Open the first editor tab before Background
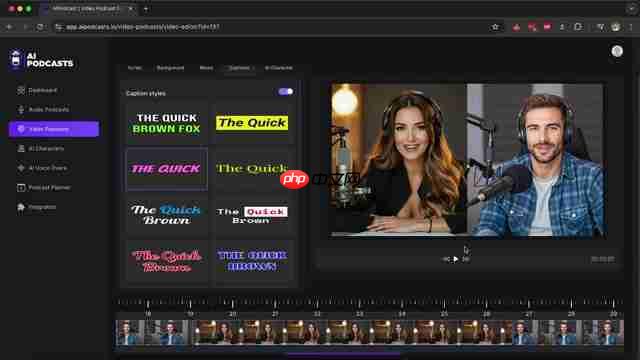 click(x=135, y=68)
